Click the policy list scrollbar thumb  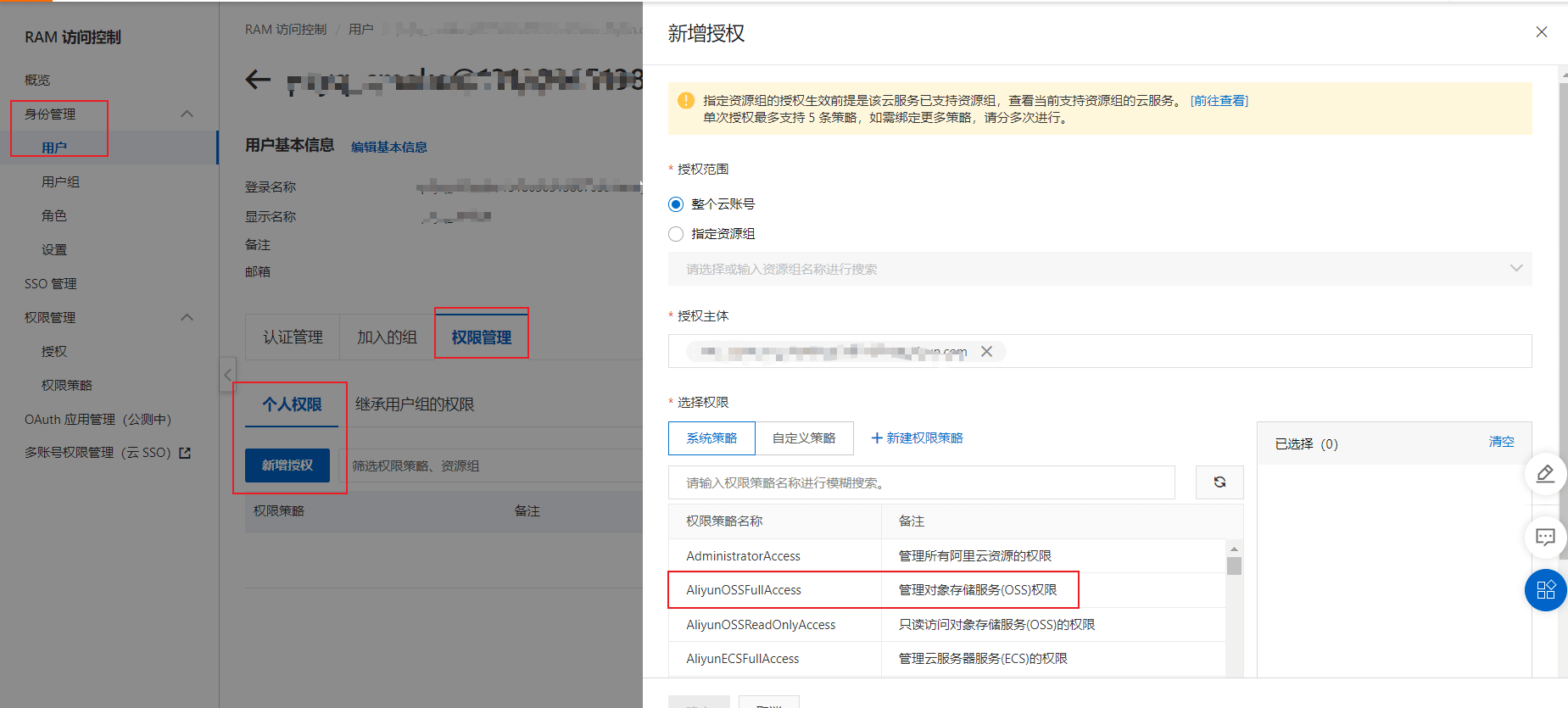(x=1234, y=566)
